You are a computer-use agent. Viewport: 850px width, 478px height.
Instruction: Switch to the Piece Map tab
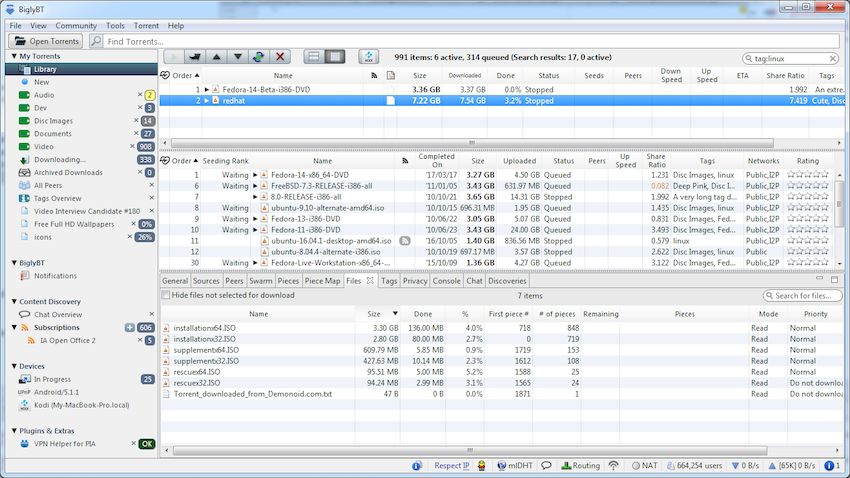point(322,282)
